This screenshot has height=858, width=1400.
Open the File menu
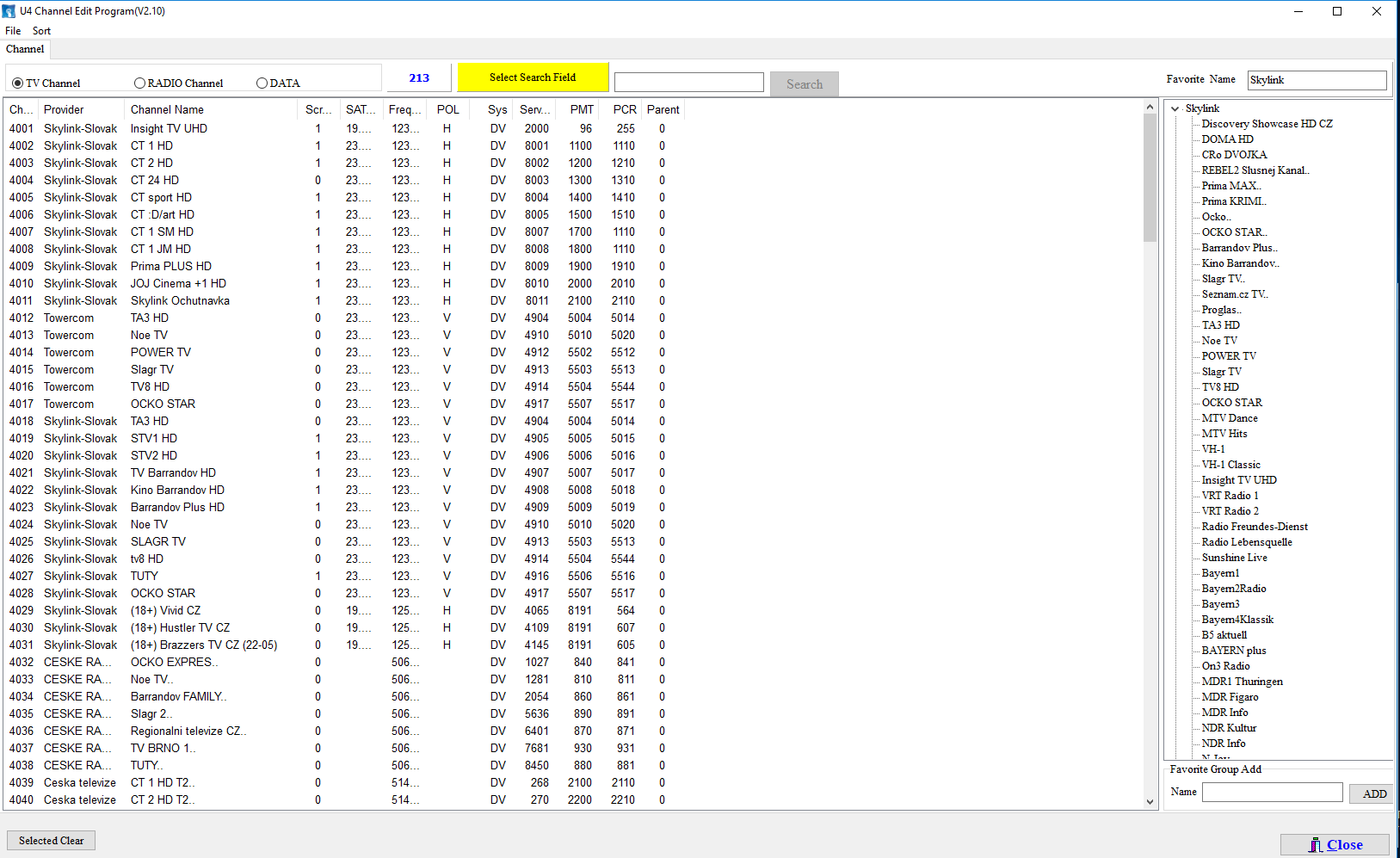pos(13,31)
